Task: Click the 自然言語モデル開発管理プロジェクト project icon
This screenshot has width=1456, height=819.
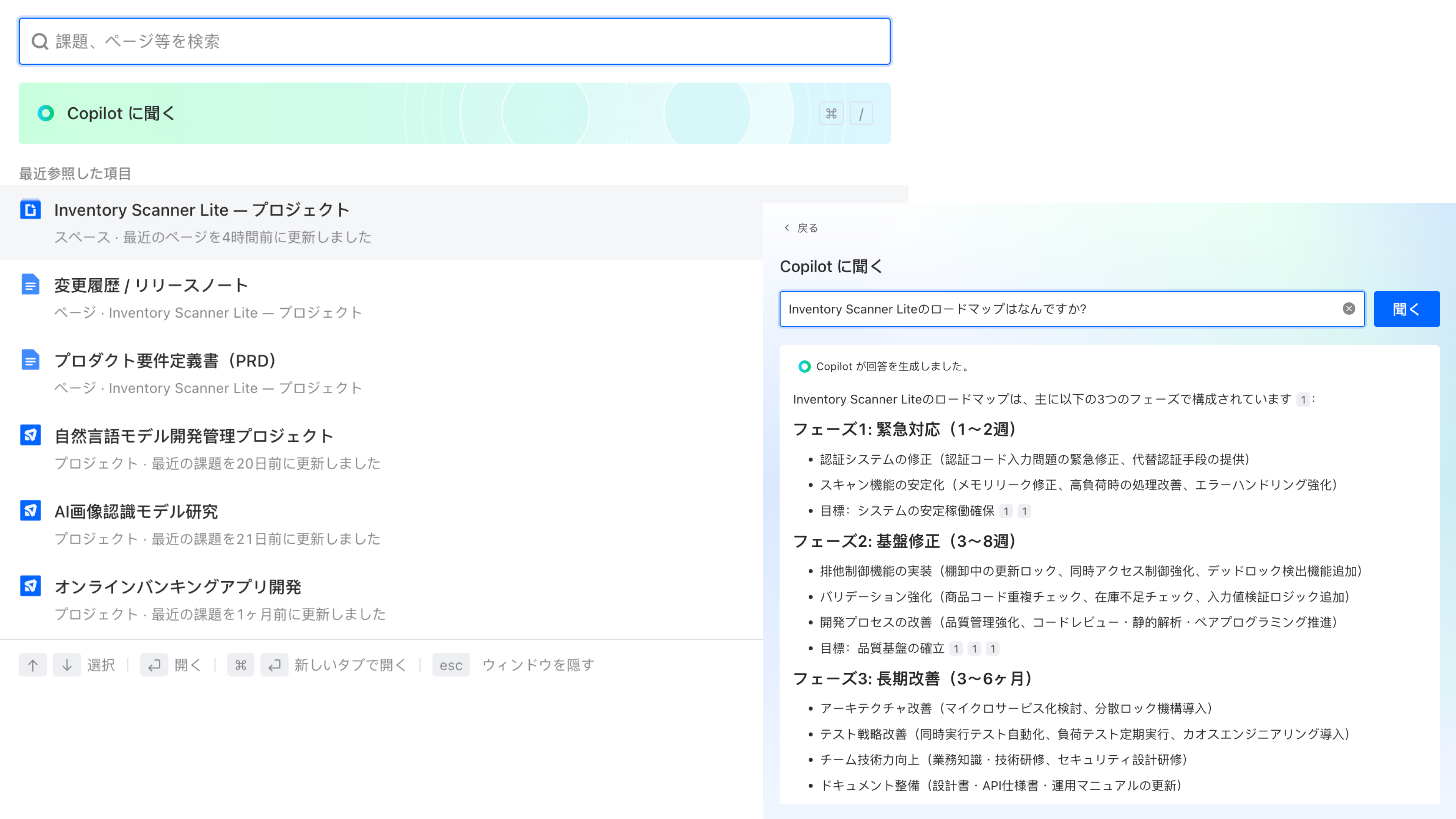Action: point(30,435)
